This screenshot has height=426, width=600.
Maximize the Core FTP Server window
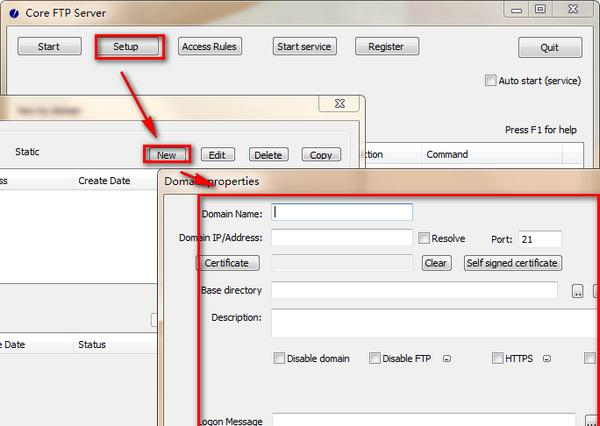(x=540, y=10)
